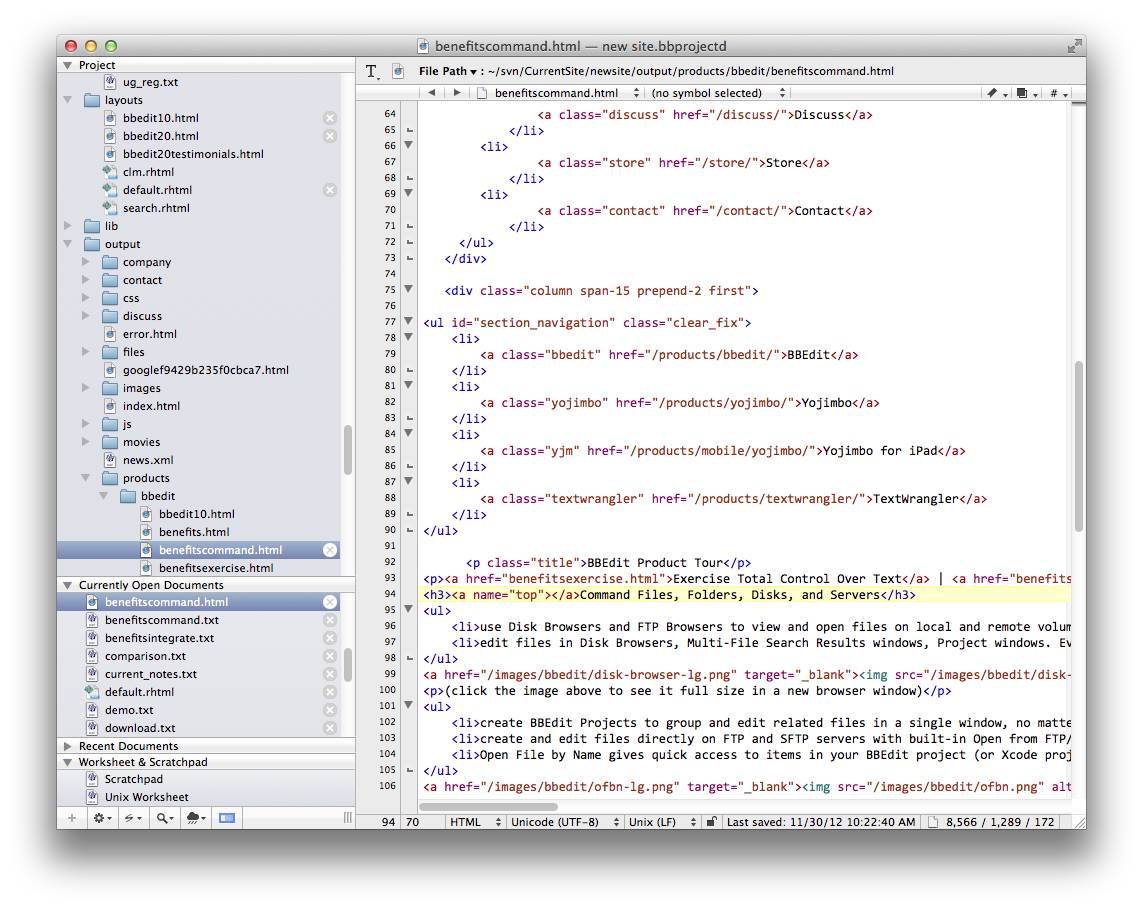Close comparison.txt in open documents list
This screenshot has width=1143, height=908.
pos(330,656)
